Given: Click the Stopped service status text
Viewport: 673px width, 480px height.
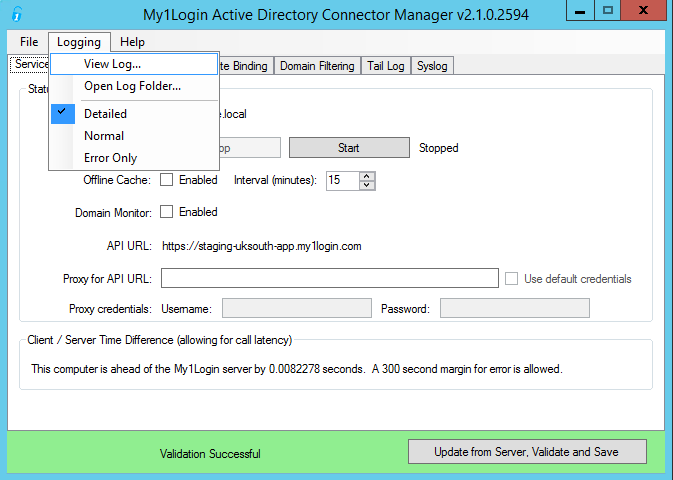Looking at the screenshot, I should [x=439, y=148].
